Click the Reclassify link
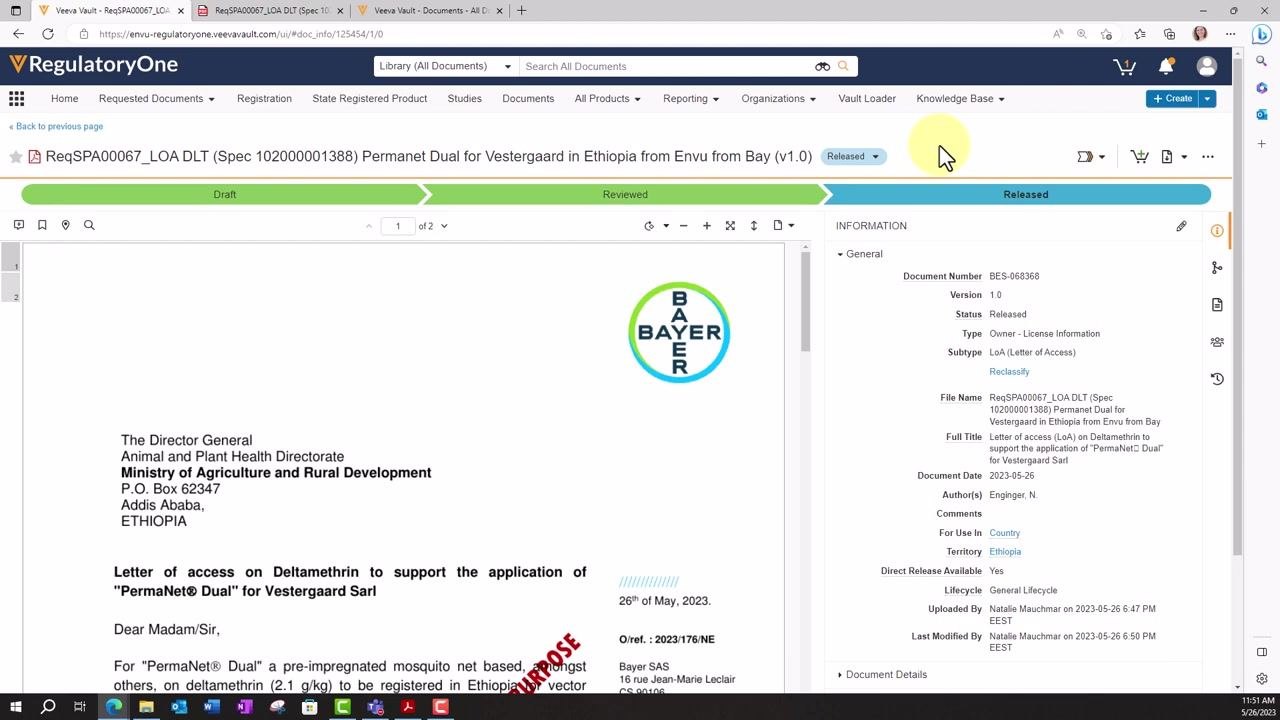Viewport: 1280px width, 720px height. 1009,372
